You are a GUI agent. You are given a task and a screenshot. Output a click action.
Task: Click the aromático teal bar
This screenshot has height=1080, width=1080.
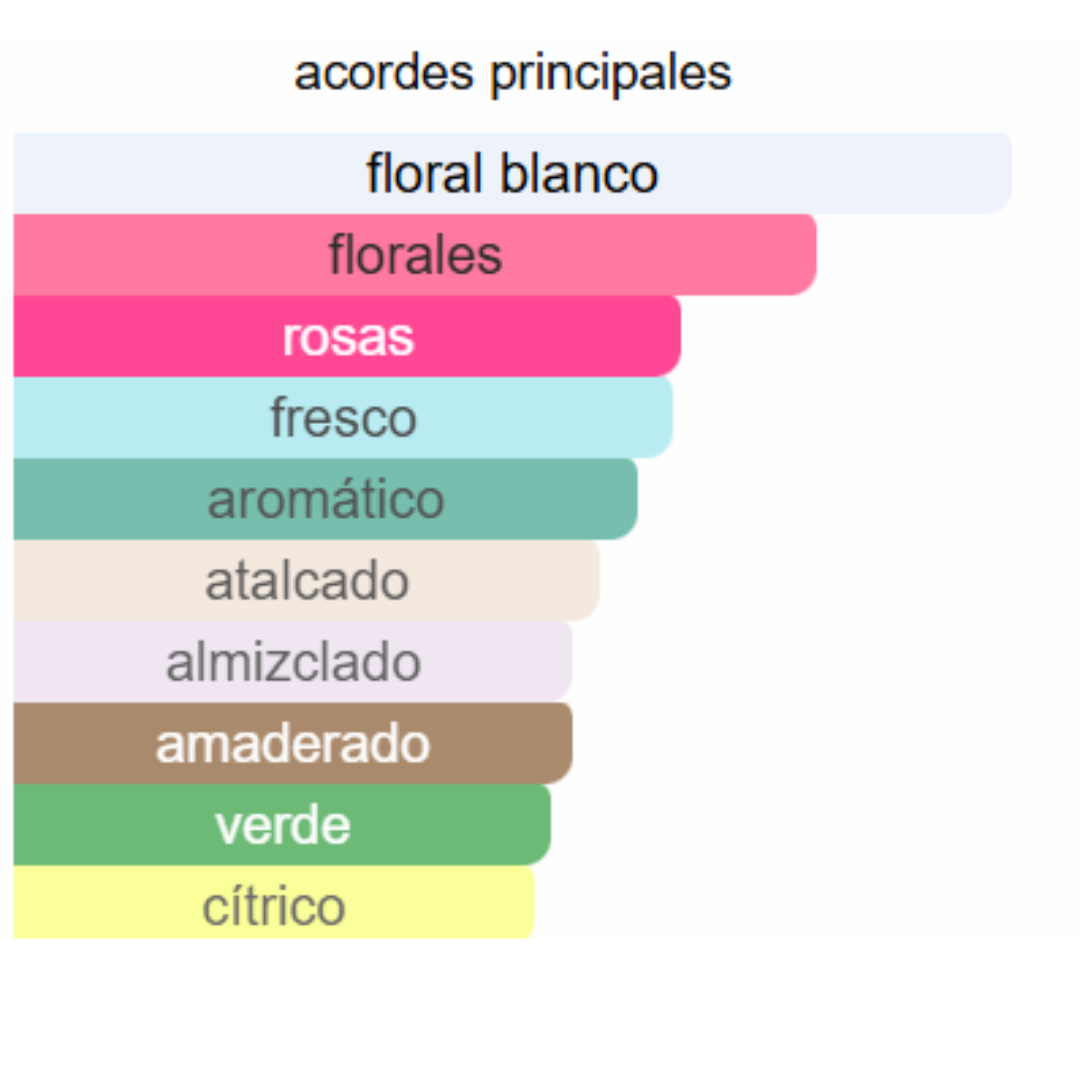click(x=325, y=499)
